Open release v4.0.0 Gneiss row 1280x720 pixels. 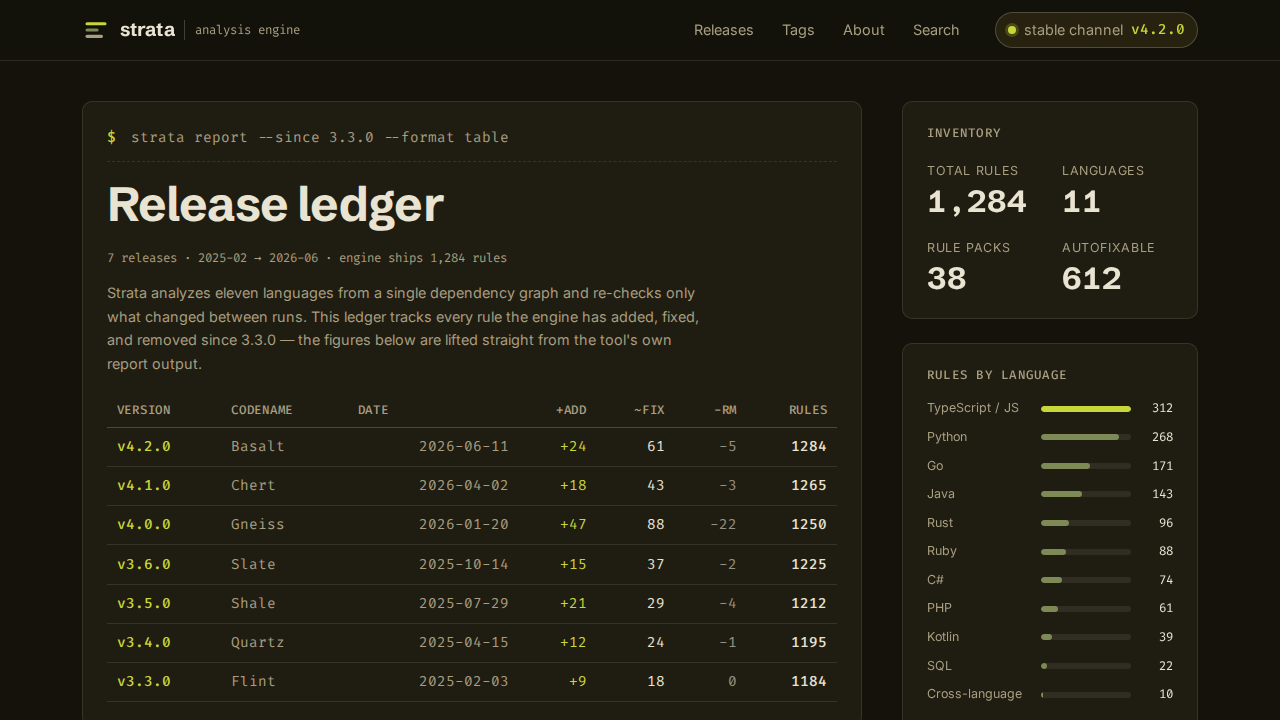(x=472, y=524)
